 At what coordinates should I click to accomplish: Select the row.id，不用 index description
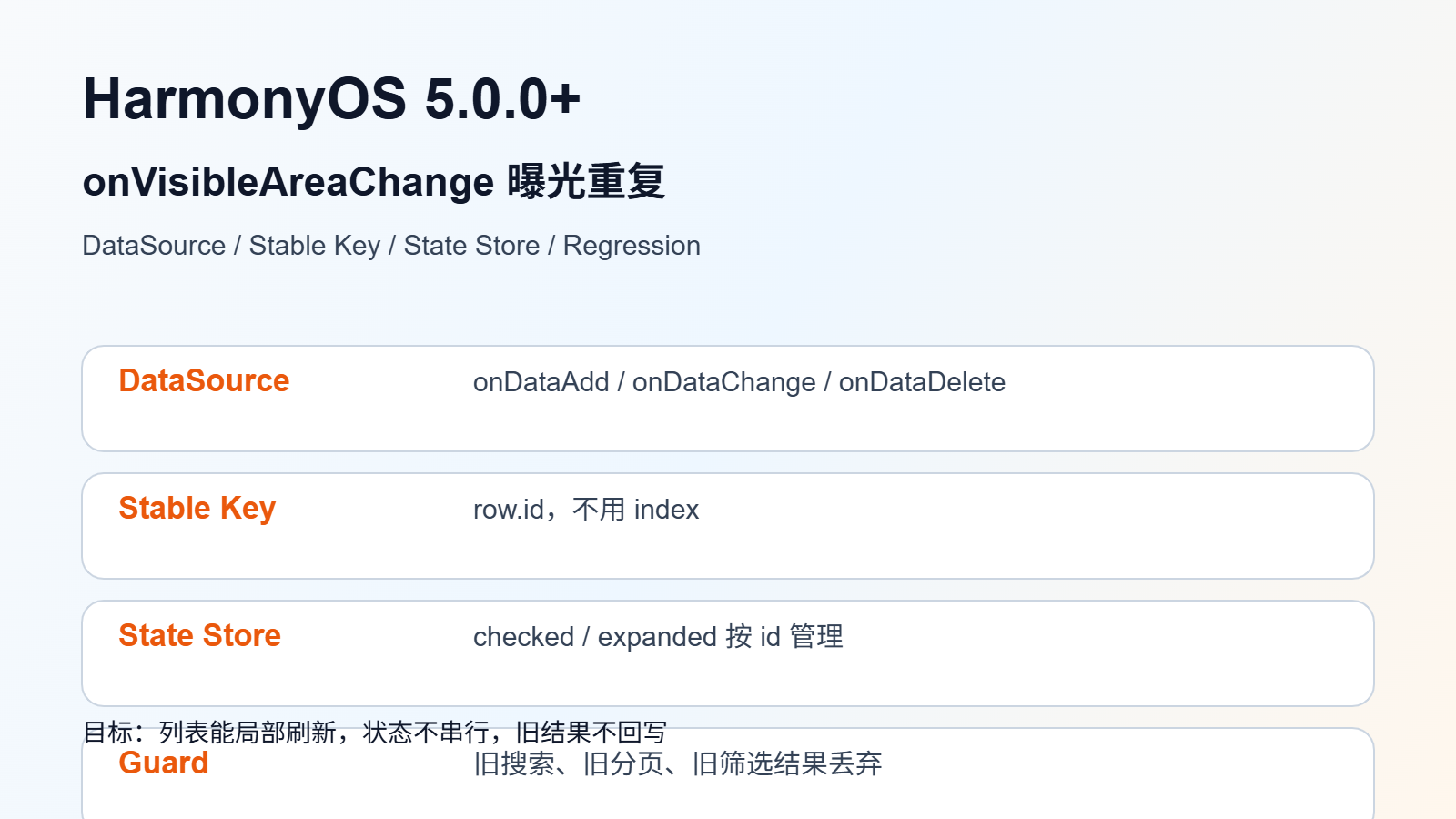pyautogui.click(x=586, y=510)
